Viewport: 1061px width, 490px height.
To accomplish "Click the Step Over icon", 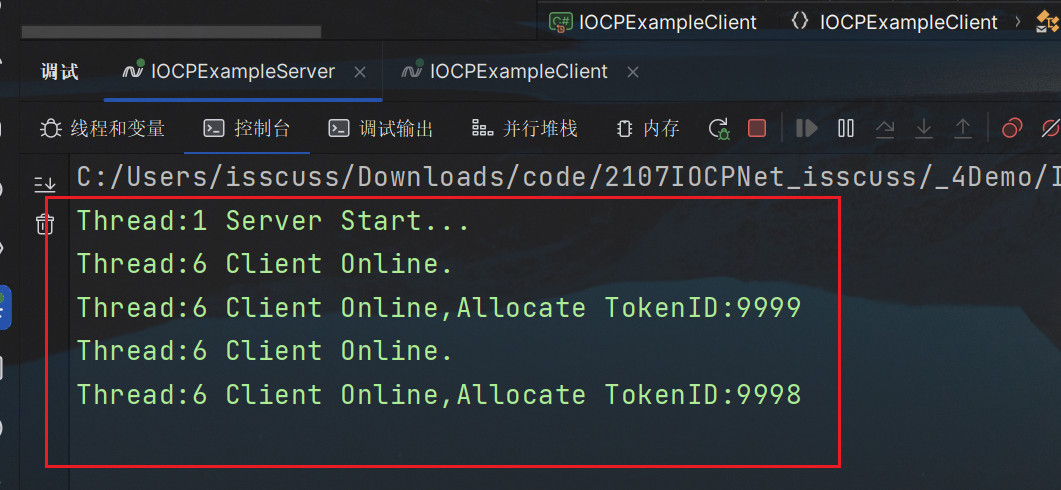I will click(885, 128).
